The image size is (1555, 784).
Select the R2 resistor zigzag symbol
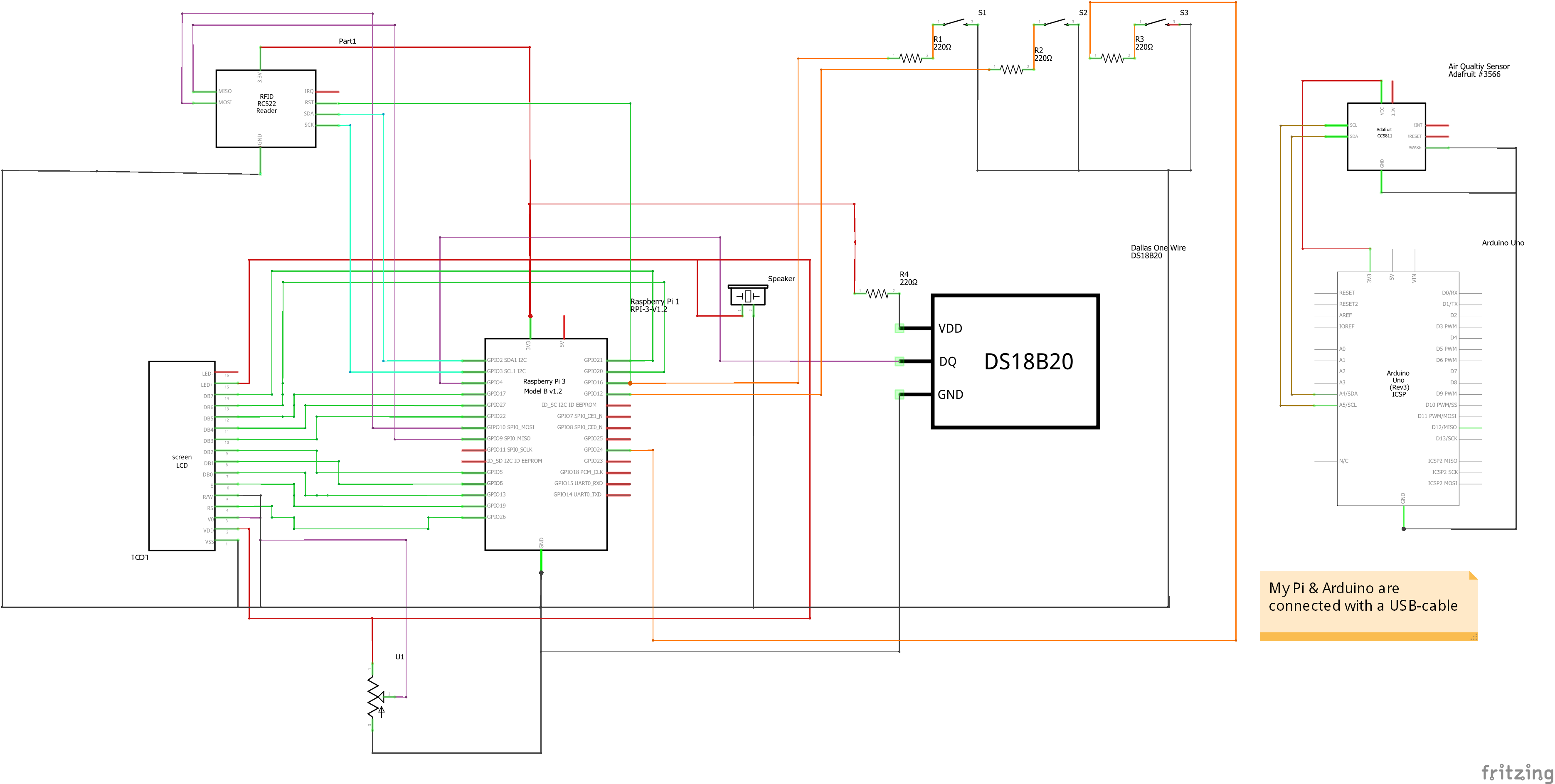pyautogui.click(x=1012, y=69)
